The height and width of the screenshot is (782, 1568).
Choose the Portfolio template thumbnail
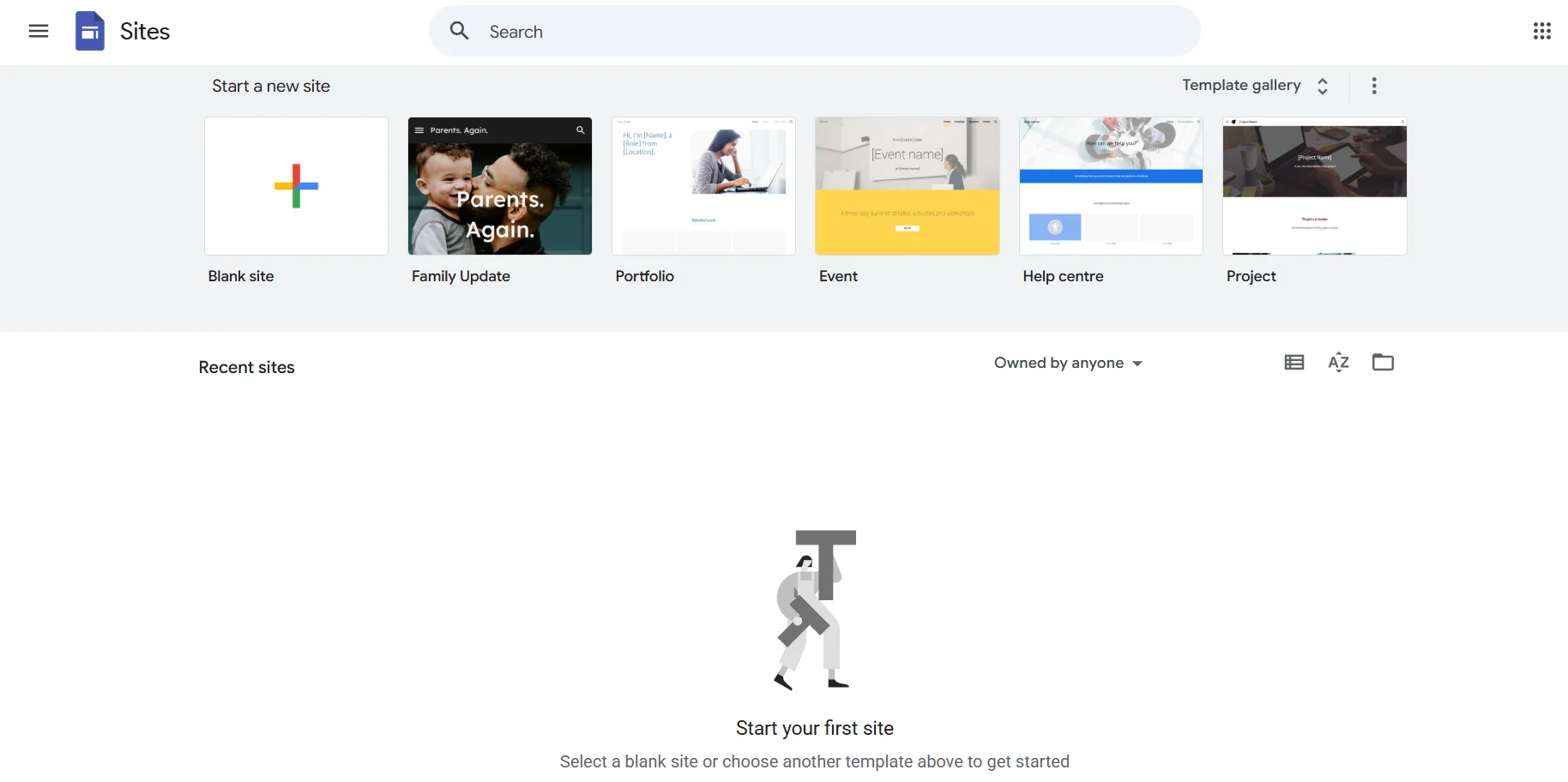(703, 186)
